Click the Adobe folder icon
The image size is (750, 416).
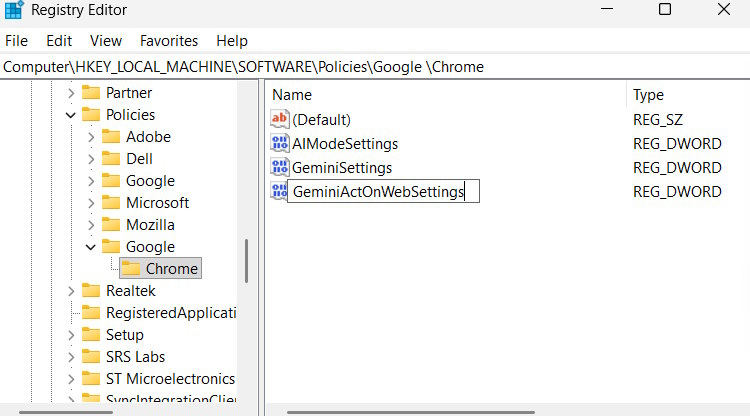click(111, 136)
